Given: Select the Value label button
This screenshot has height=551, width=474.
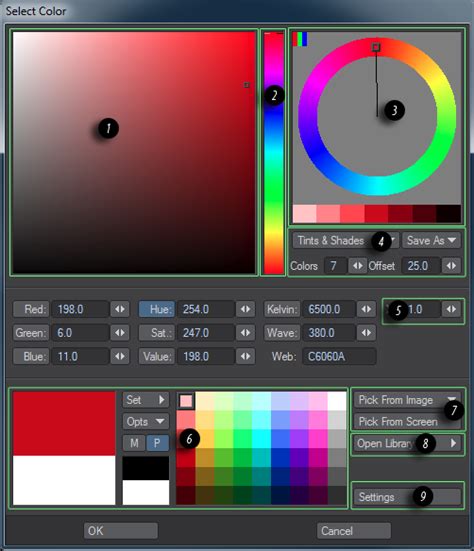Looking at the screenshot, I should click(x=157, y=356).
